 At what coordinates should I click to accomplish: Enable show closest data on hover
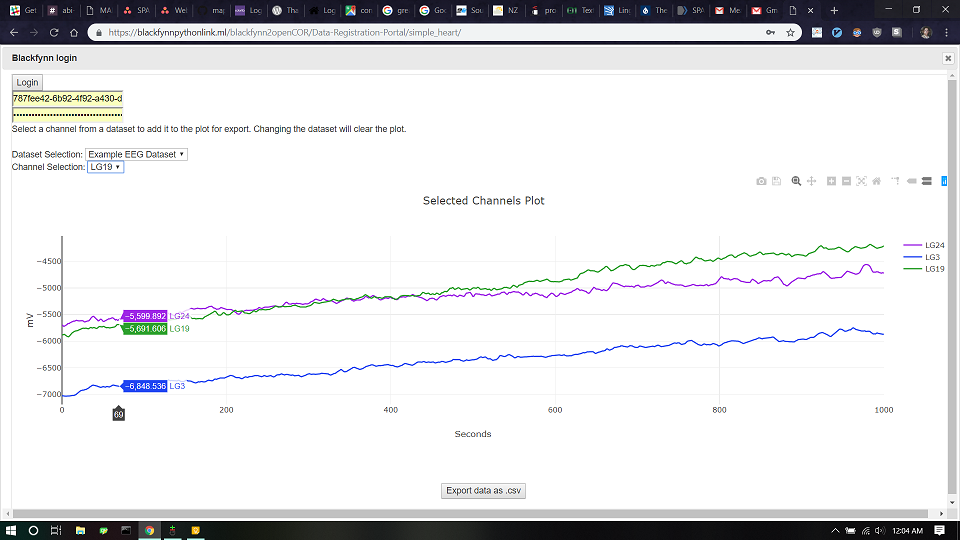tap(912, 181)
